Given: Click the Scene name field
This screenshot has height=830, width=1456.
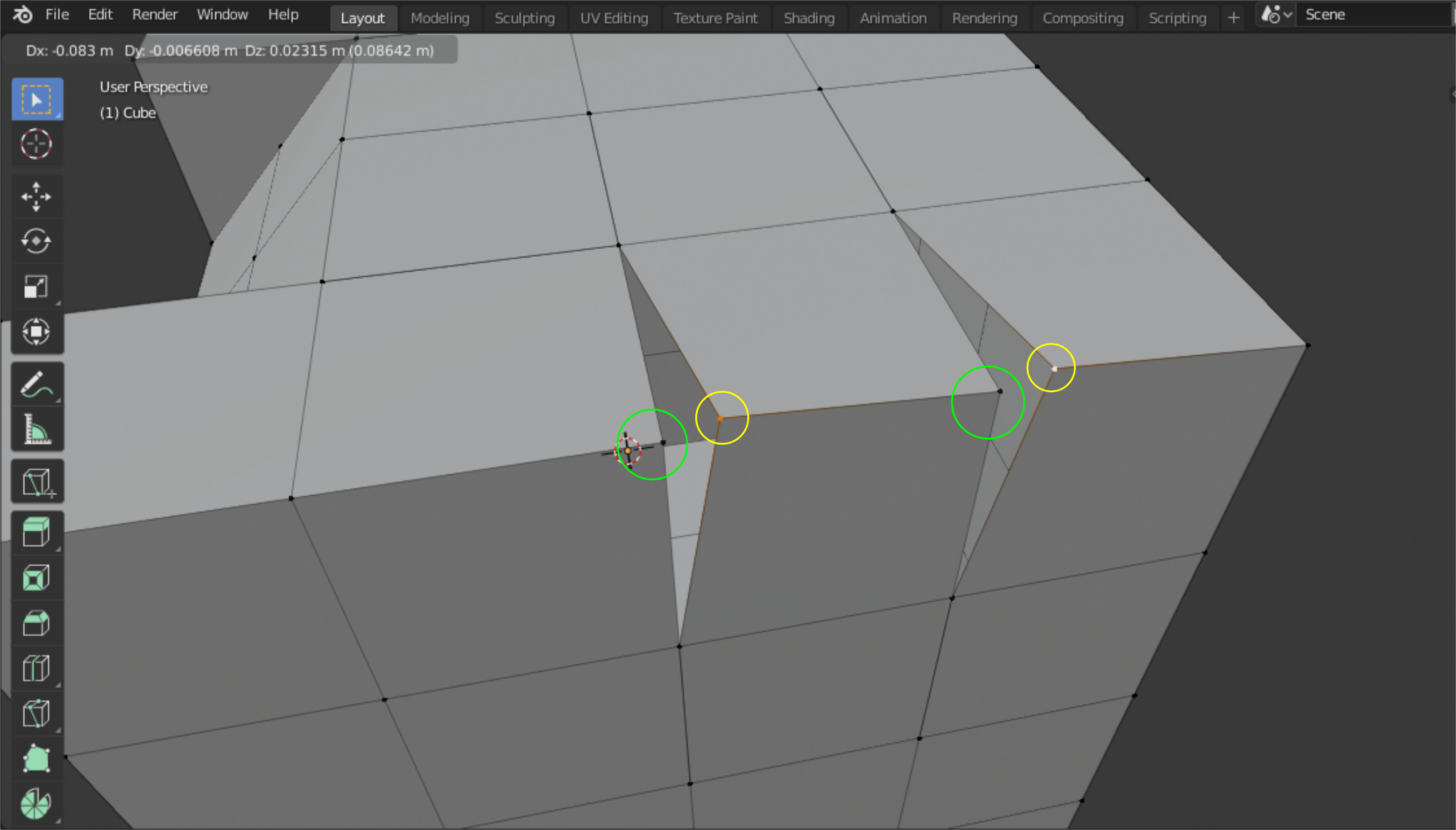Looking at the screenshot, I should (x=1375, y=14).
